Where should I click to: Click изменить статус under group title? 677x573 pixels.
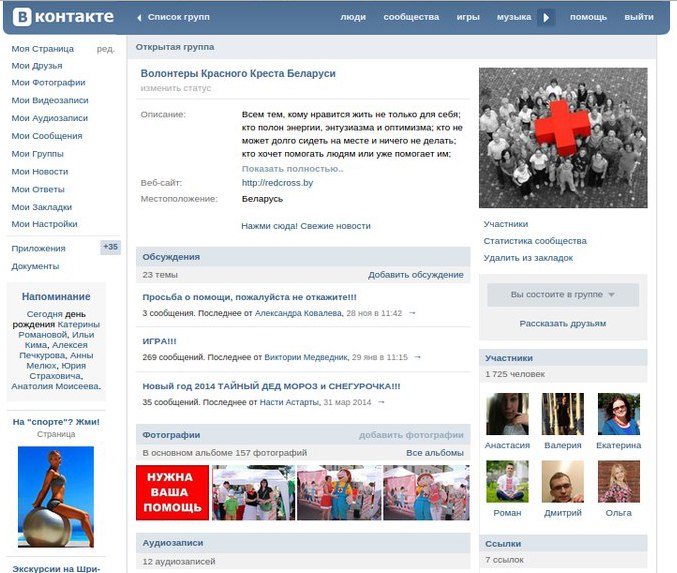point(176,88)
